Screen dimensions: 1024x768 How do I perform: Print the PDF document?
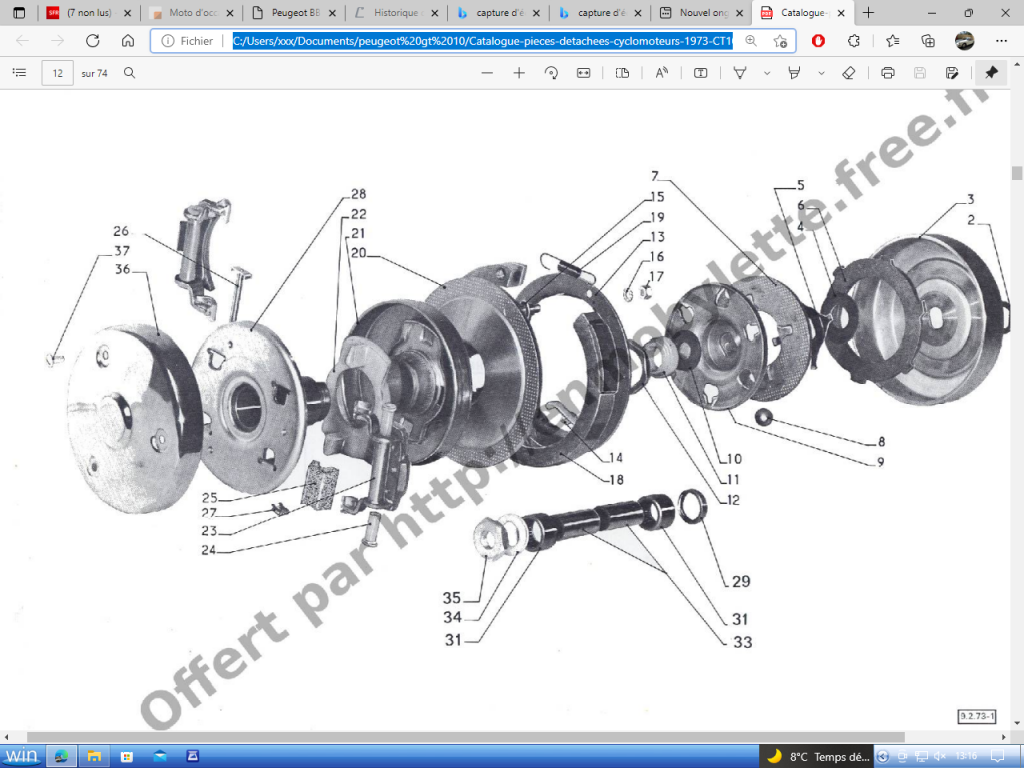tap(888, 73)
